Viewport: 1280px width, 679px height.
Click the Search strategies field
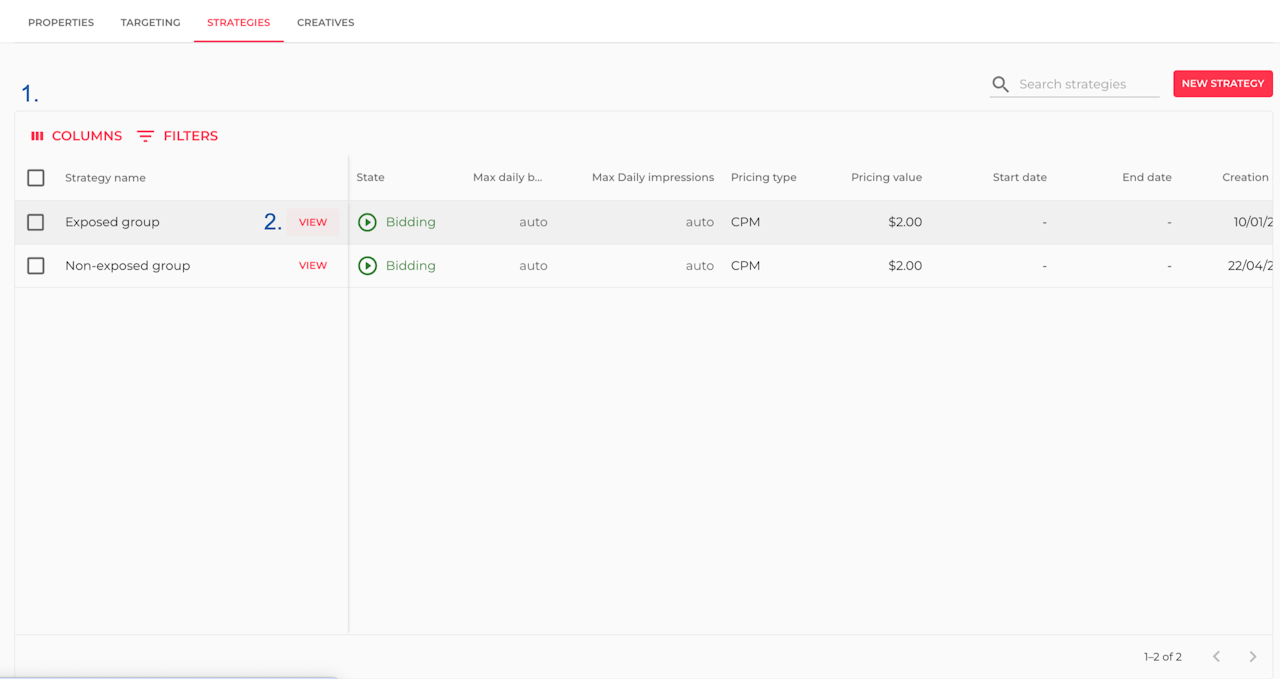click(x=1087, y=84)
